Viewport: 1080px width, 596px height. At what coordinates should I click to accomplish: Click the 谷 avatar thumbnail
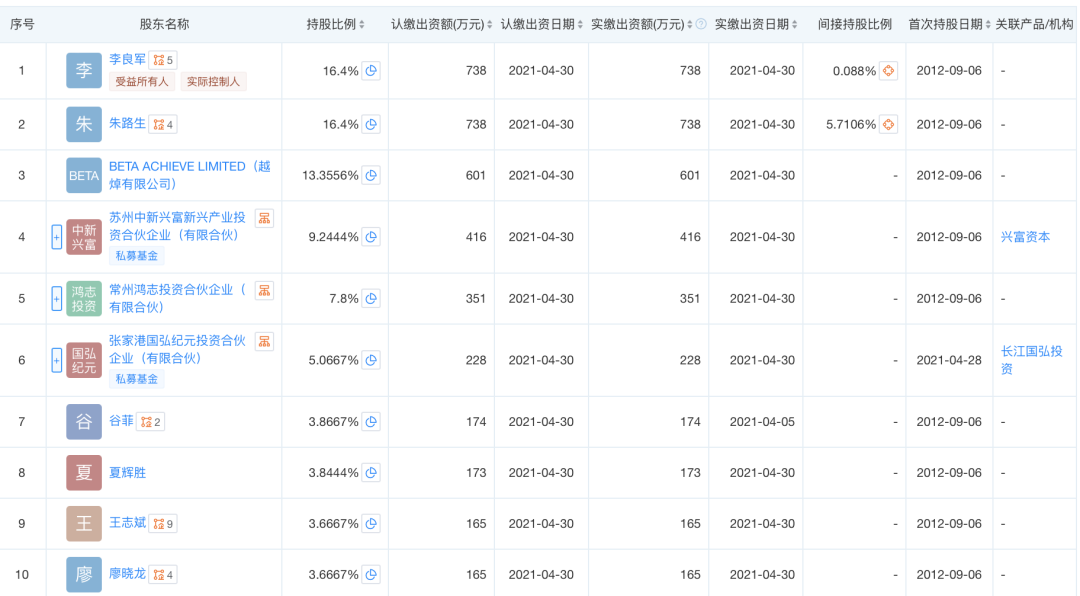[x=84, y=422]
